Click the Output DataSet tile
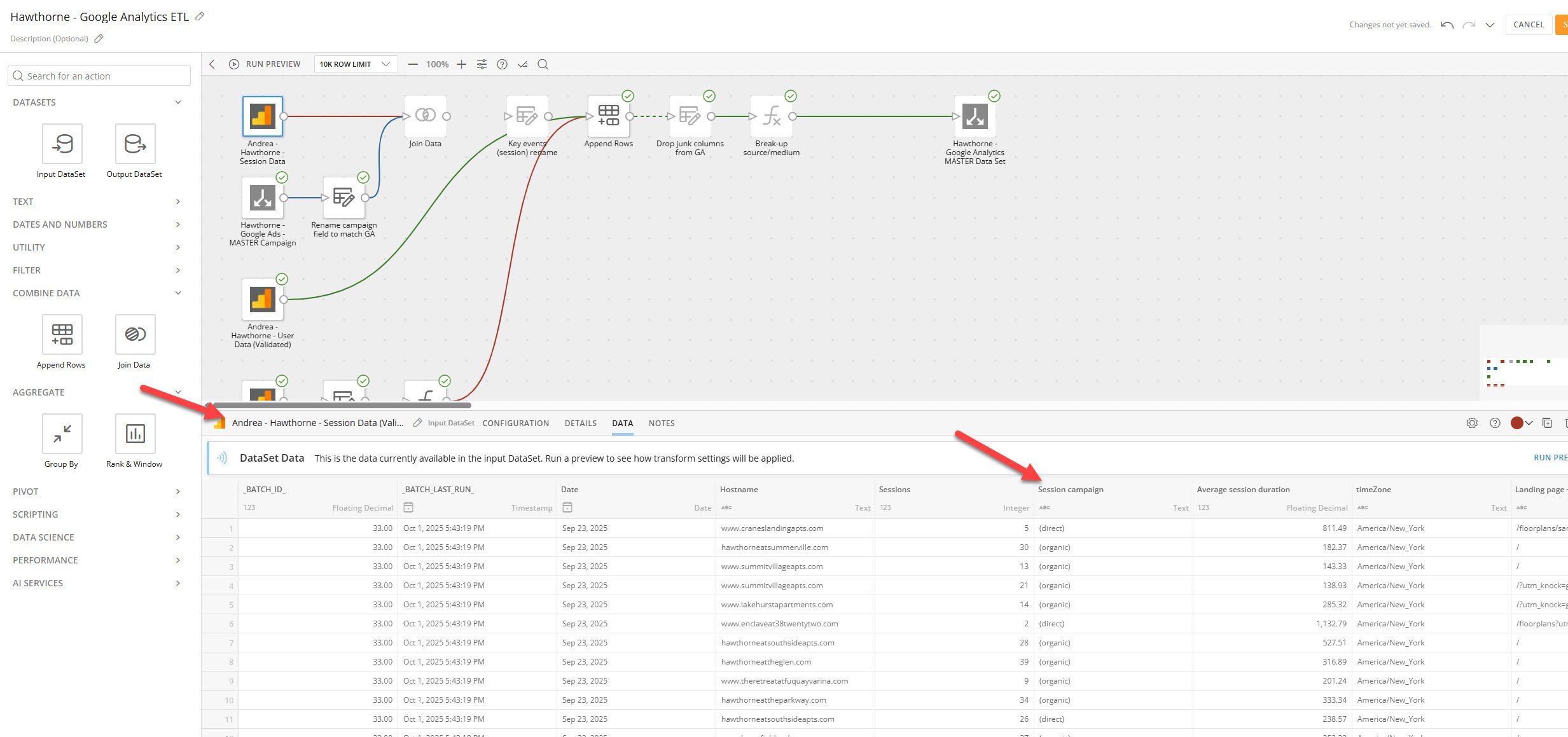 point(135,144)
